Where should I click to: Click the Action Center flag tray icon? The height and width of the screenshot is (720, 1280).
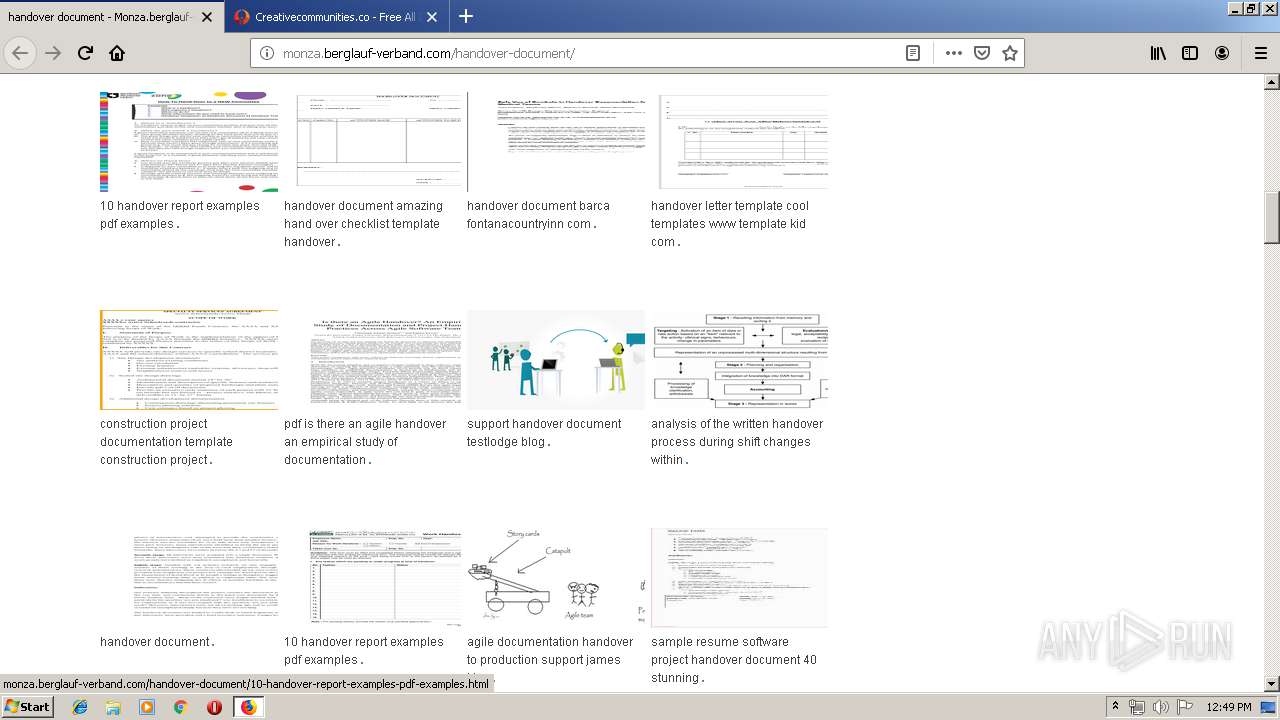[1184, 707]
